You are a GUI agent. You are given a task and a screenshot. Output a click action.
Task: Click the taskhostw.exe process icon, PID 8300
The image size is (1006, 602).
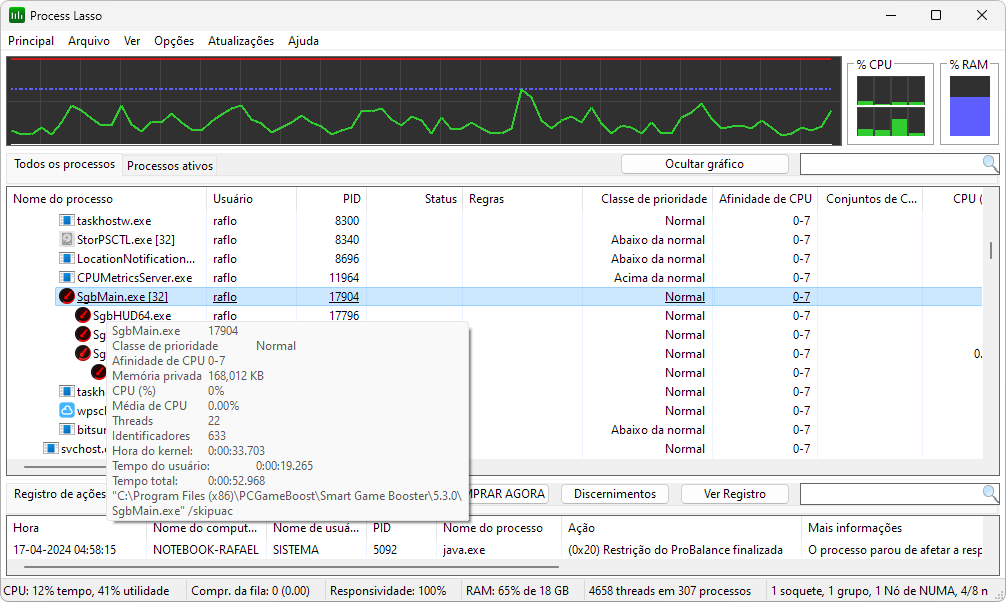[x=66, y=221]
